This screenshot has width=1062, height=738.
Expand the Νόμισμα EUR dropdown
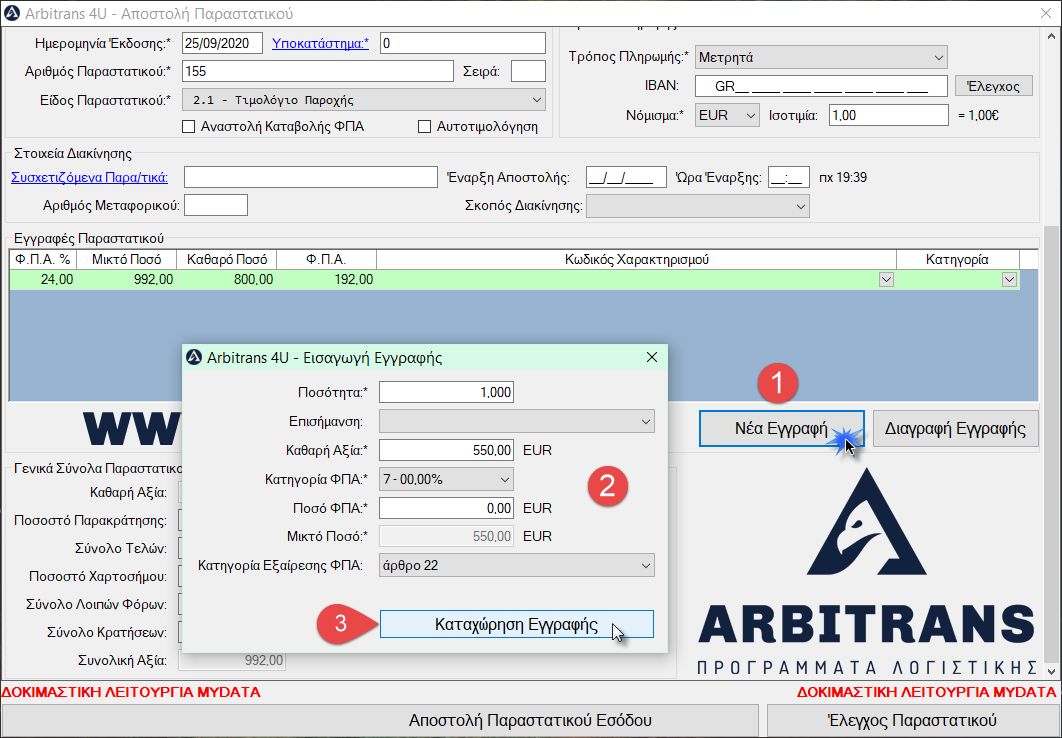click(x=727, y=116)
